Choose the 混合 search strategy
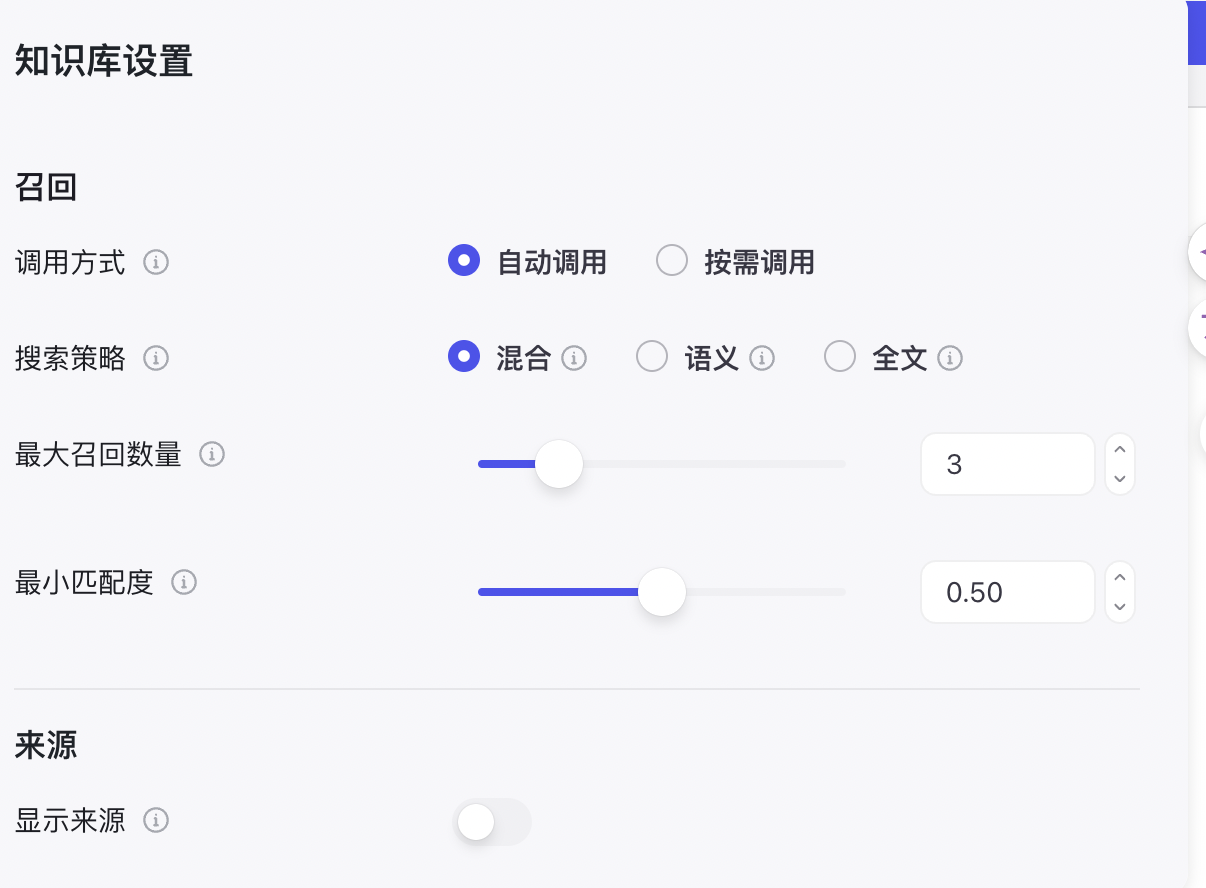 (x=464, y=357)
